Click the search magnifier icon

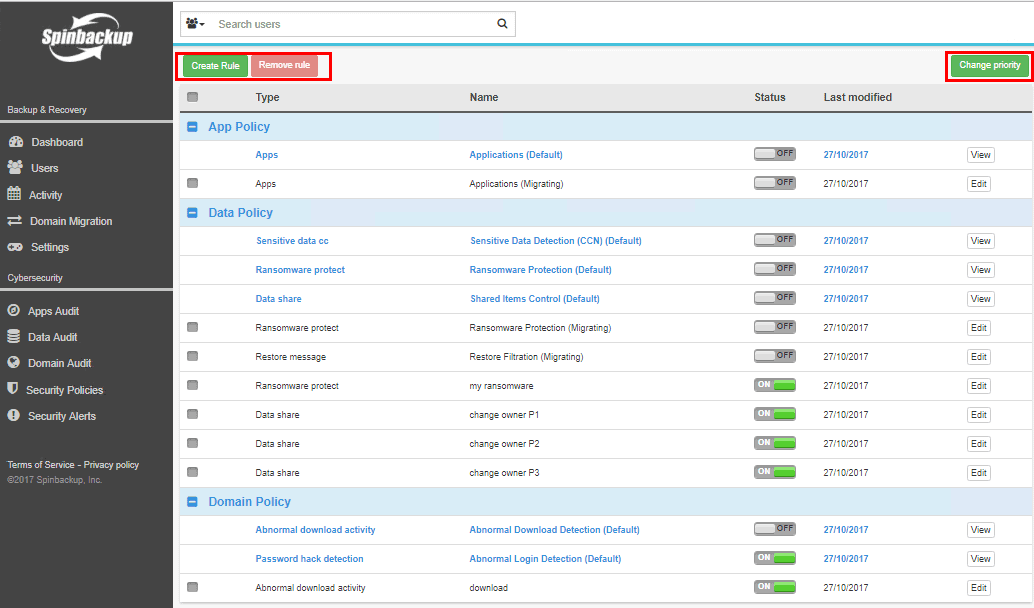502,24
